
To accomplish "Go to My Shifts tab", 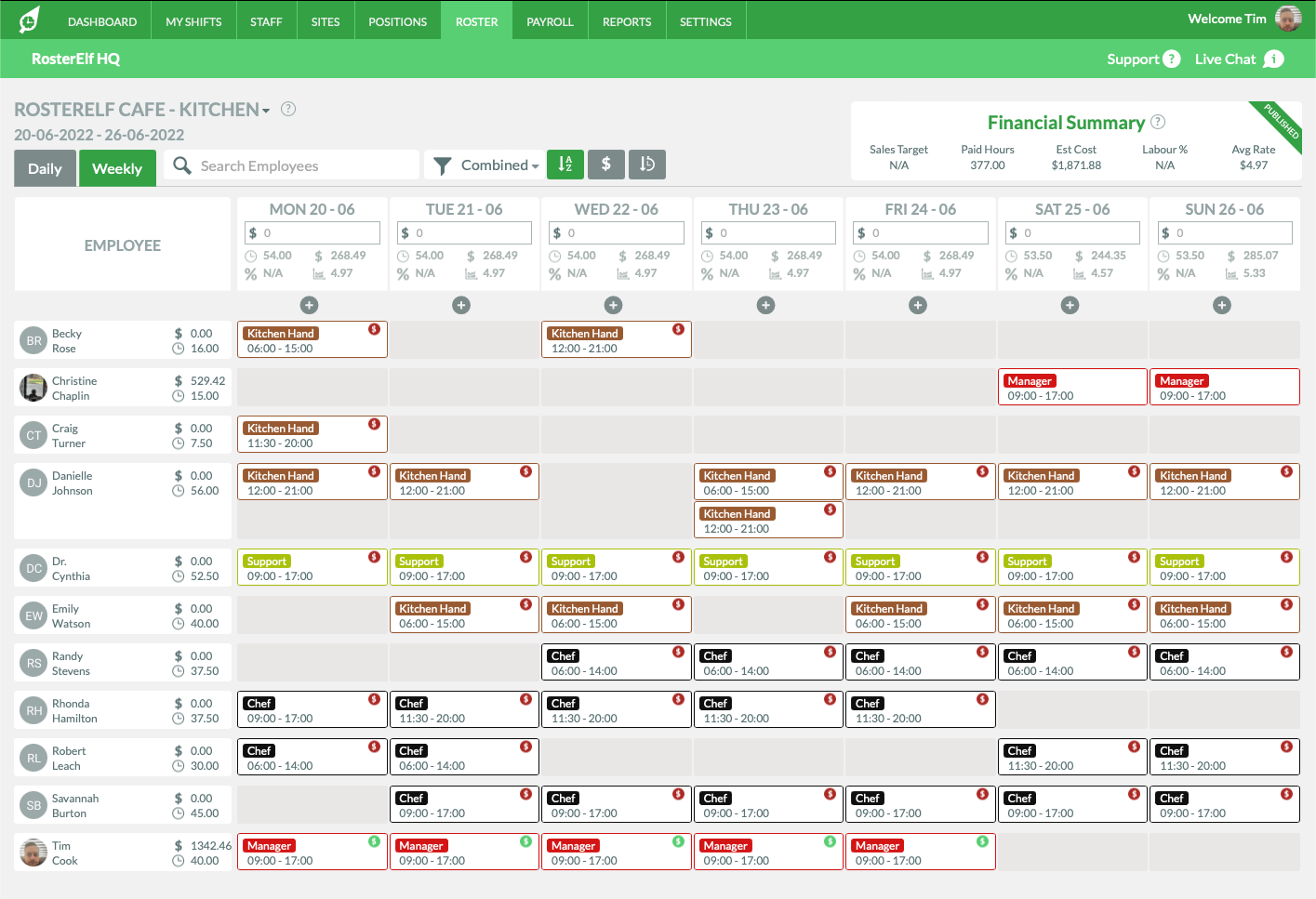I will 193,21.
